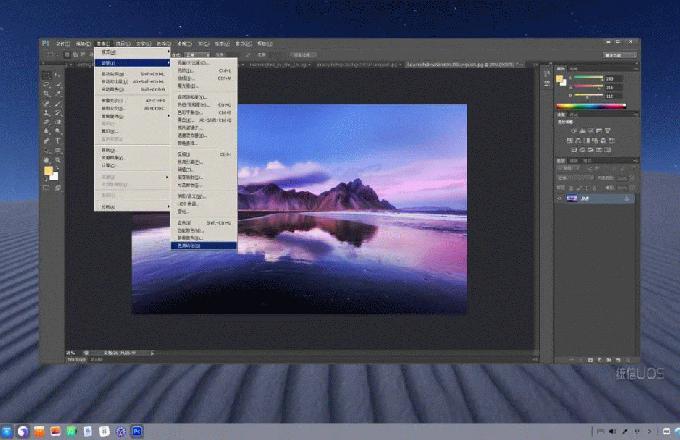Pick the Lasso tool
Image resolution: width=680 pixels, height=440 pixels.
point(47,86)
